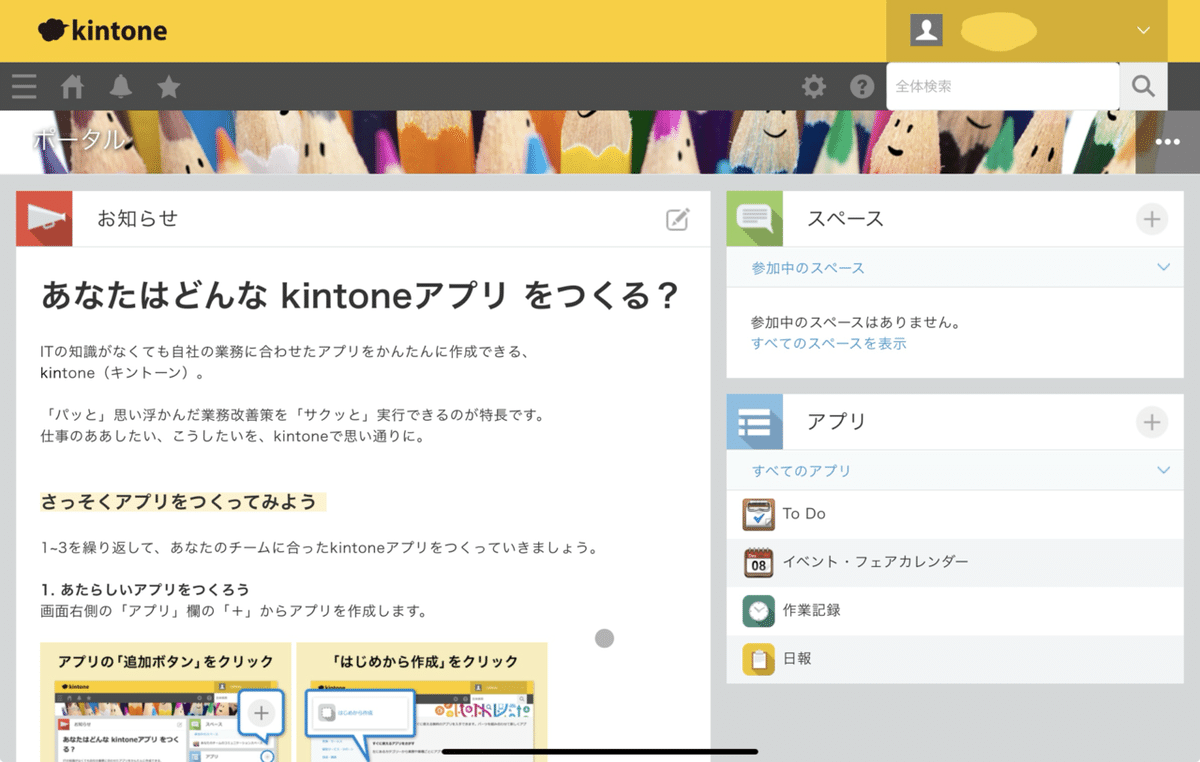Open the help question mark icon

(x=862, y=87)
